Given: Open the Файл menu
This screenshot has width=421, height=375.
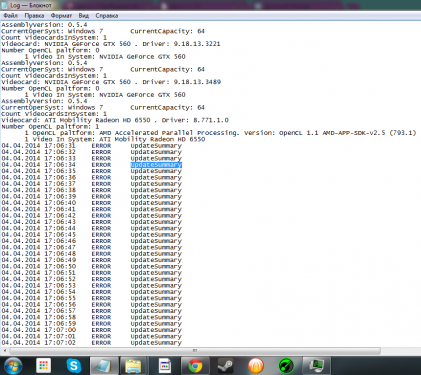Looking at the screenshot, I should click(x=11, y=16).
